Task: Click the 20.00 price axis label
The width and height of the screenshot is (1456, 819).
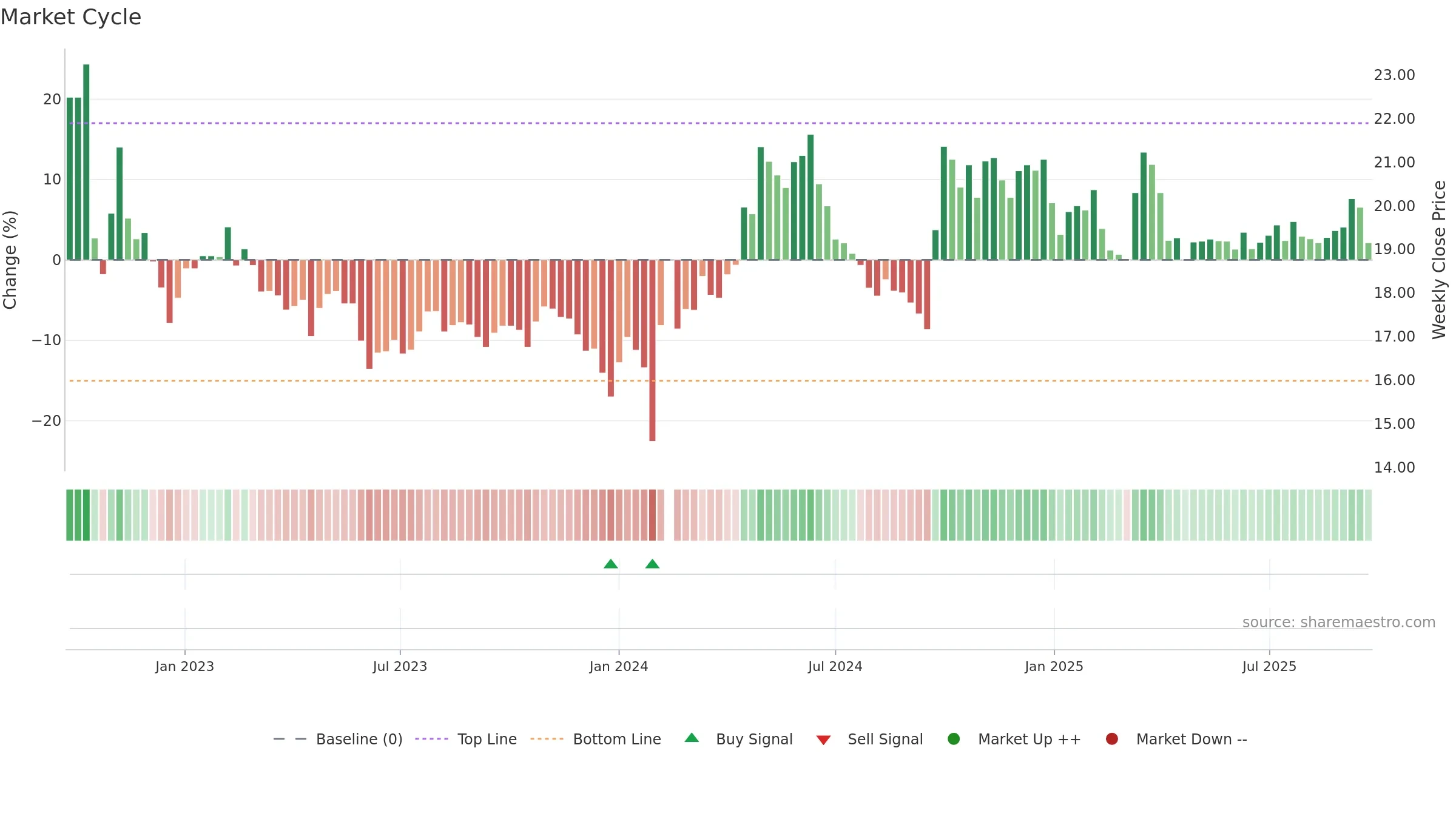Action: click(1394, 206)
